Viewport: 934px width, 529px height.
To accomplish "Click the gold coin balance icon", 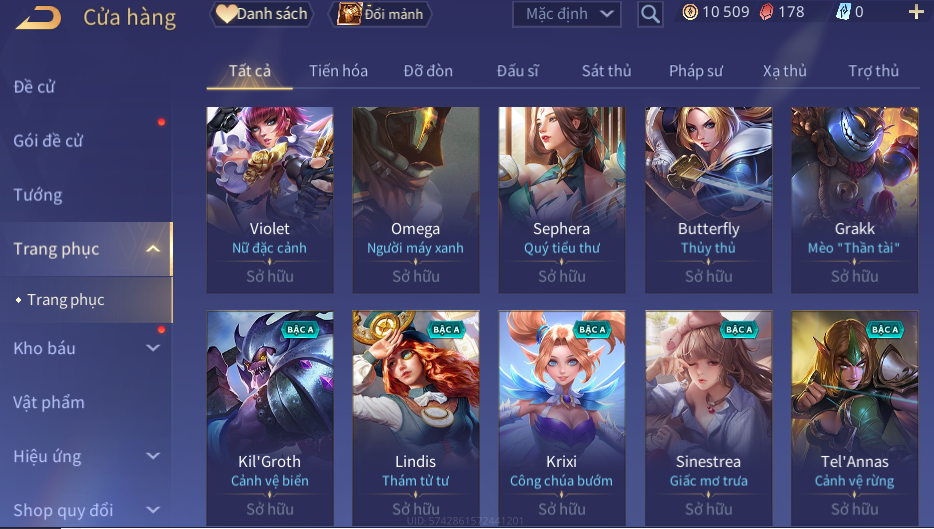I will [690, 12].
